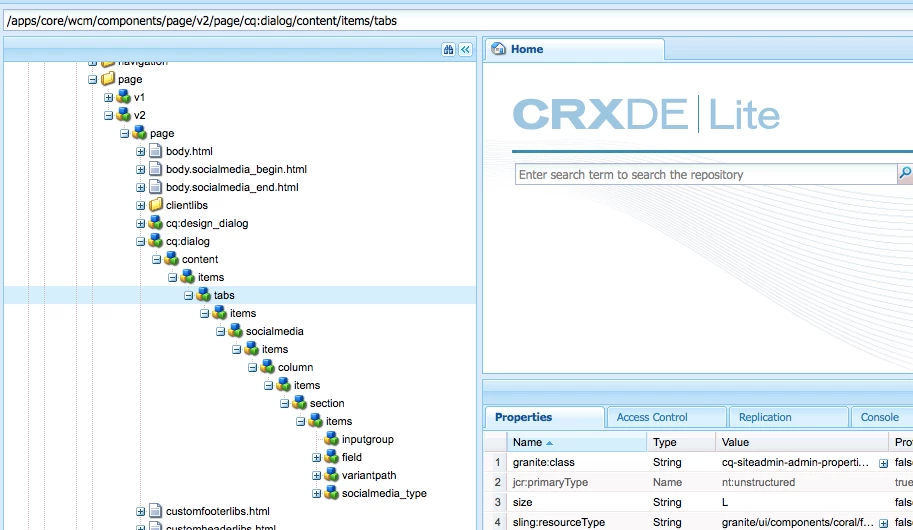This screenshot has width=913, height=530.
Task: Collapse the socialmedia node
Action: click(220, 331)
